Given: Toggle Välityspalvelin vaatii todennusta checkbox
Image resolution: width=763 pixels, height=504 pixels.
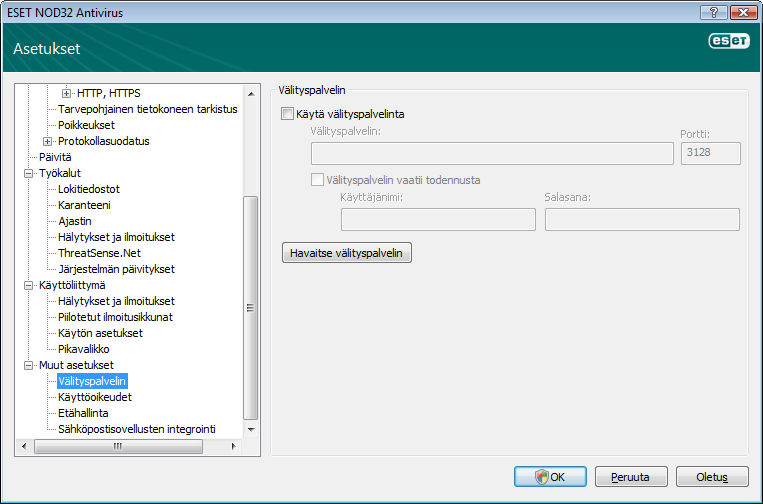Looking at the screenshot, I should (x=317, y=180).
